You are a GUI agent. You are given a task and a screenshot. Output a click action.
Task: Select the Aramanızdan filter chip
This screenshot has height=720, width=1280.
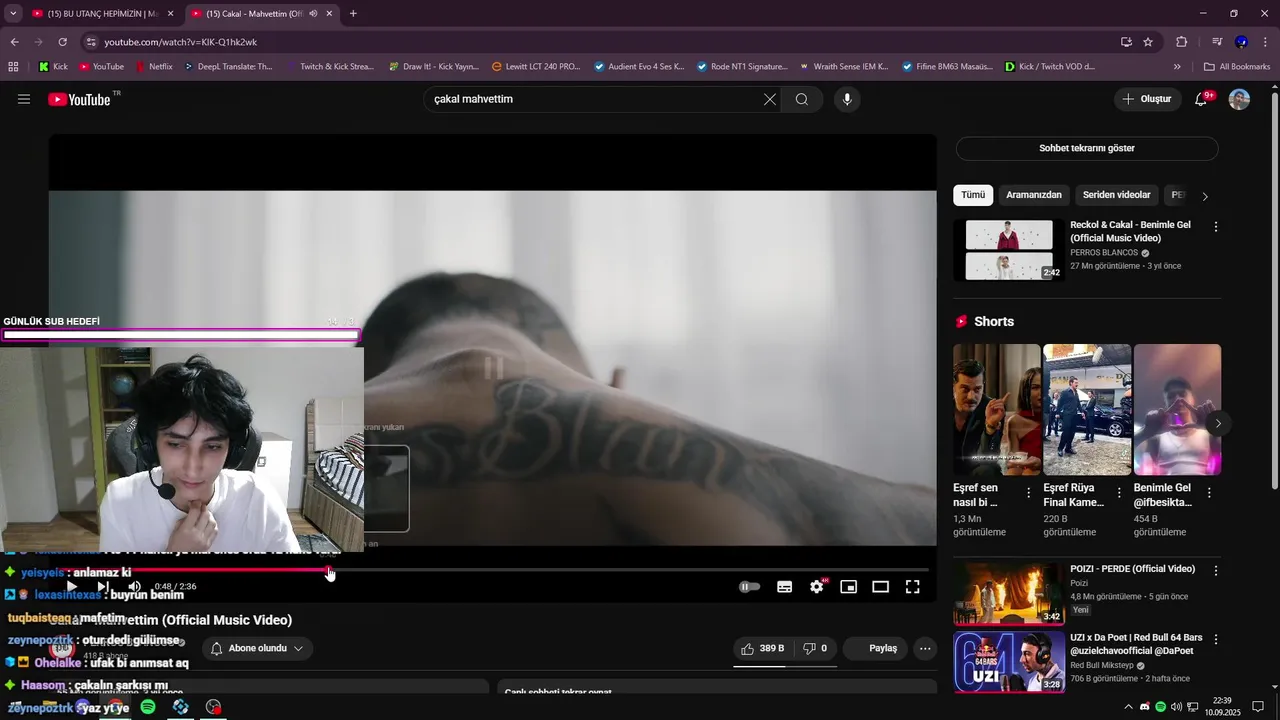click(1034, 195)
